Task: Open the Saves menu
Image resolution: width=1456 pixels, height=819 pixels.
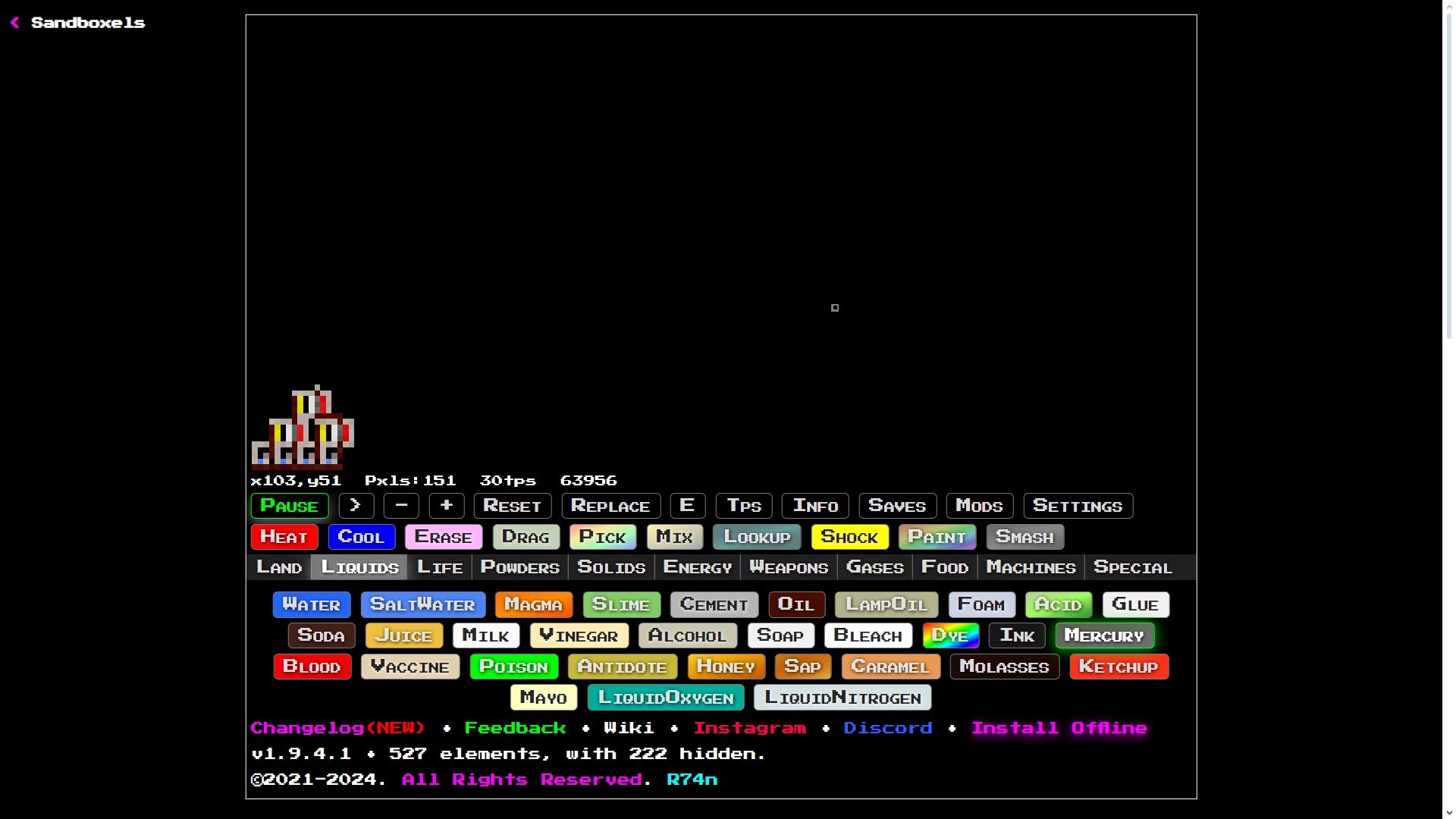Action: pyautogui.click(x=896, y=506)
